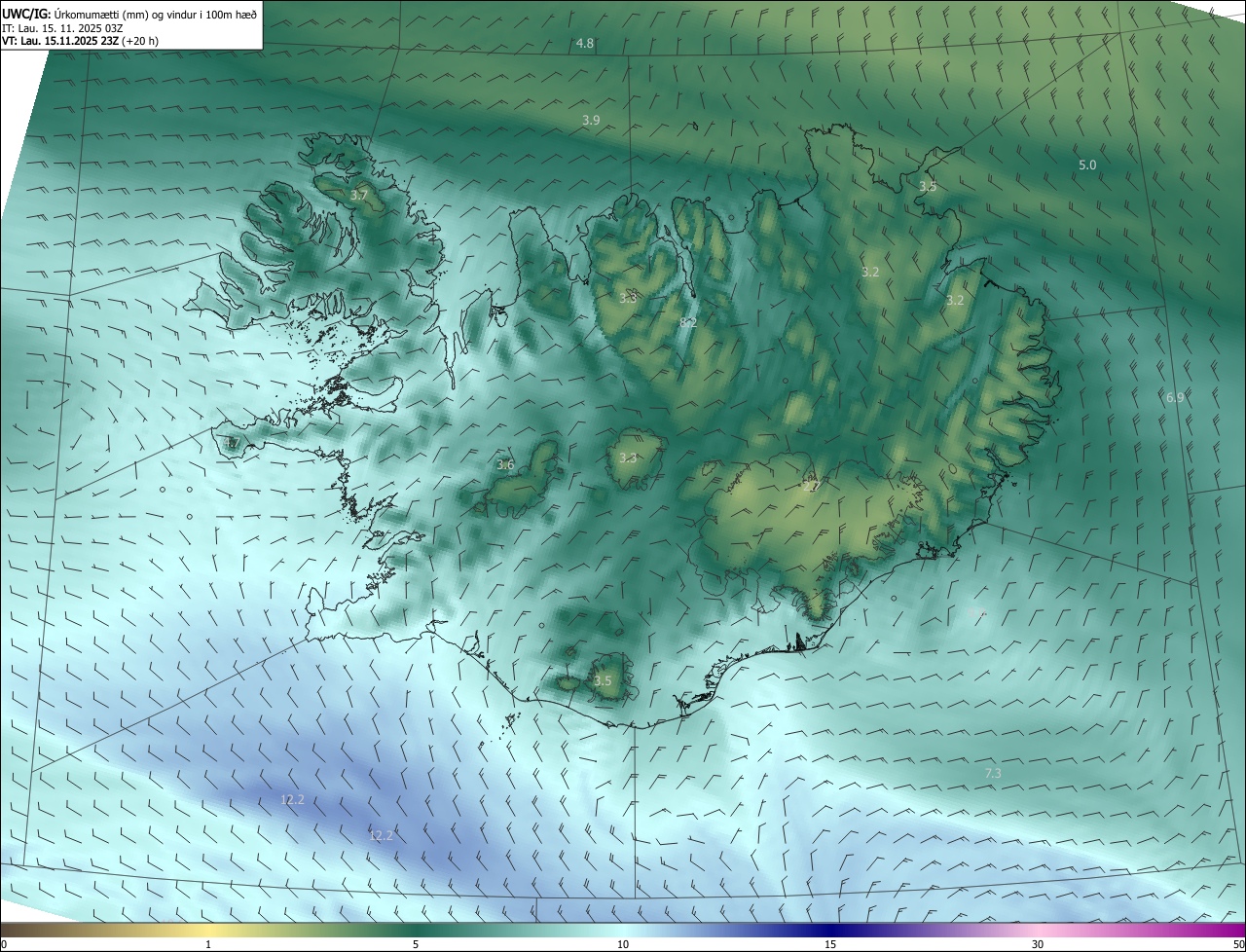Click the 4.7 value label on the map
Screen dimensions: 1246x952
point(232,443)
